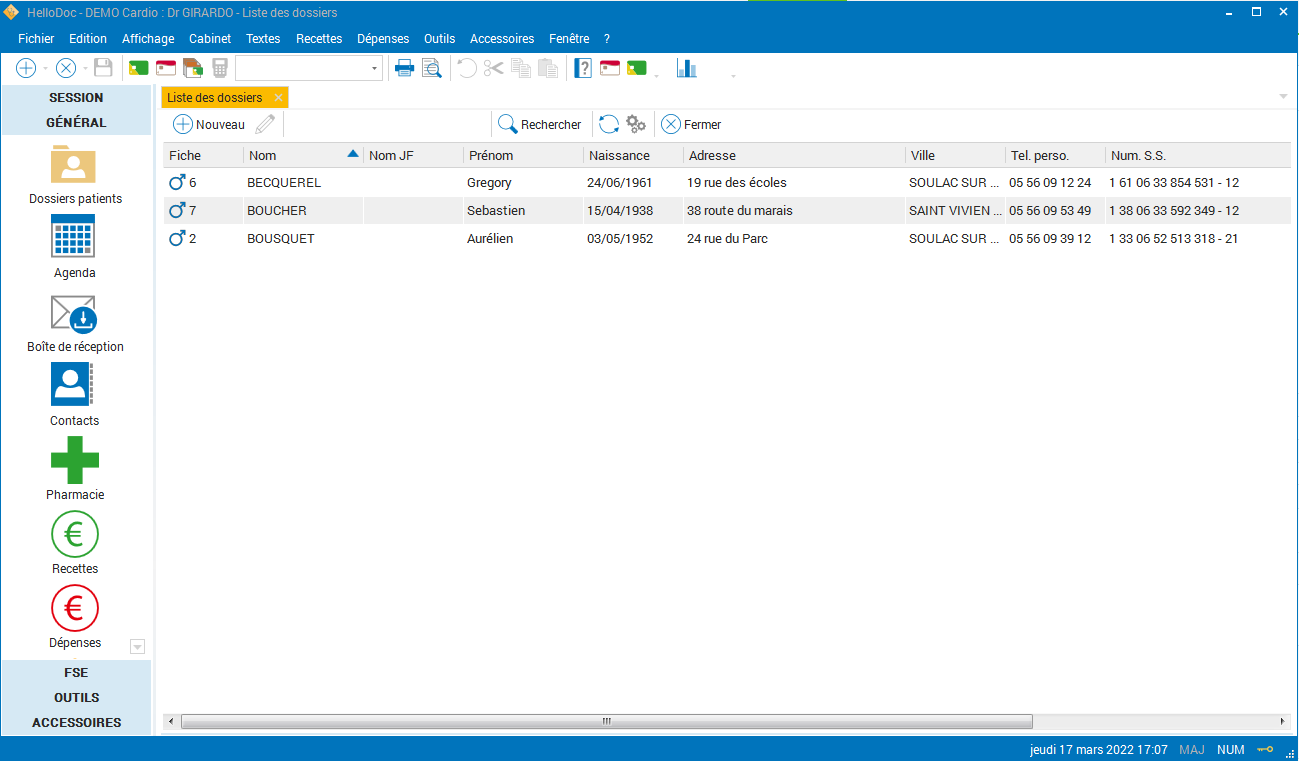Open the Recettes green euro icon

coord(75,535)
